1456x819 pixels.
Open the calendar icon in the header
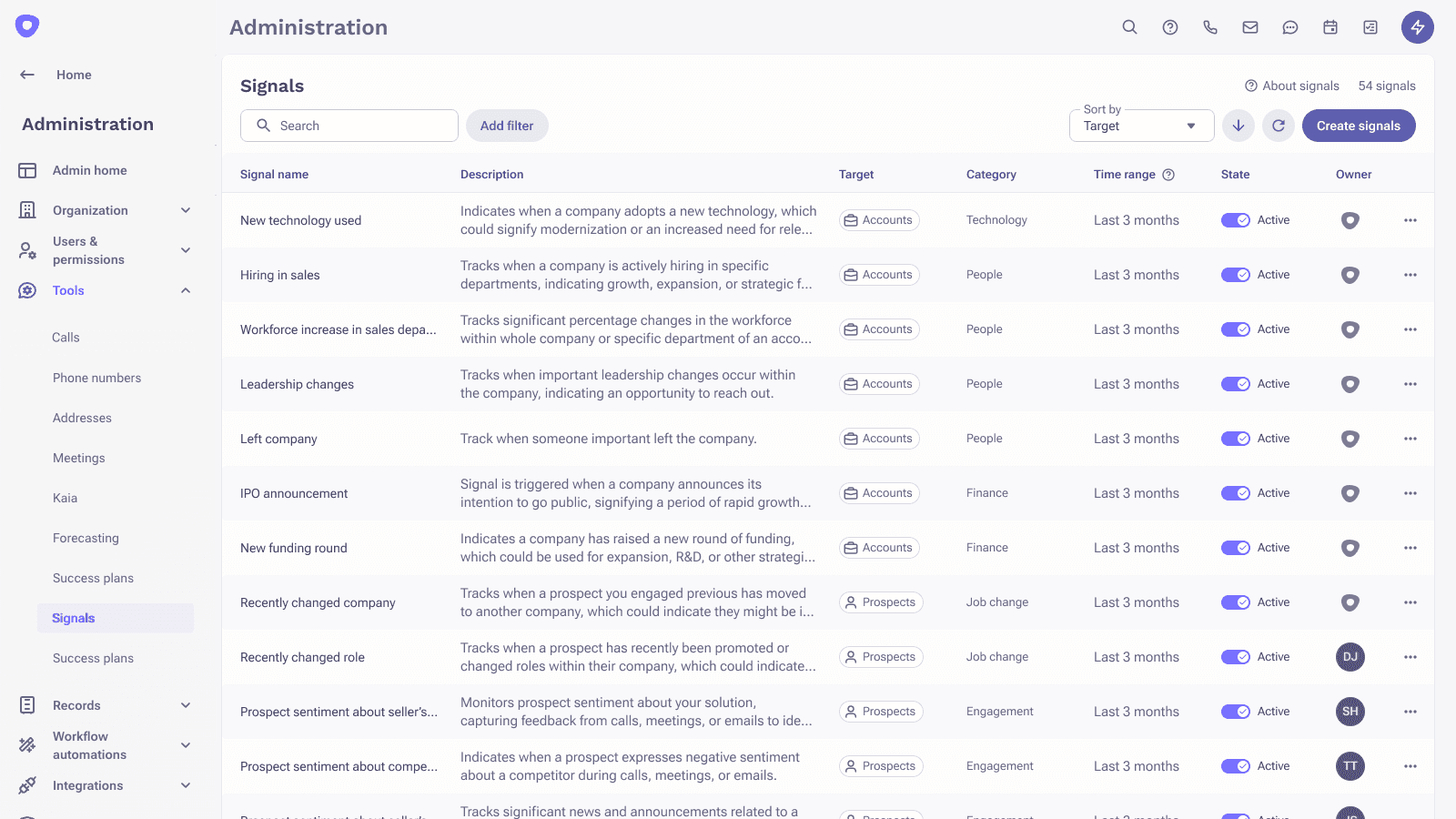1330,27
